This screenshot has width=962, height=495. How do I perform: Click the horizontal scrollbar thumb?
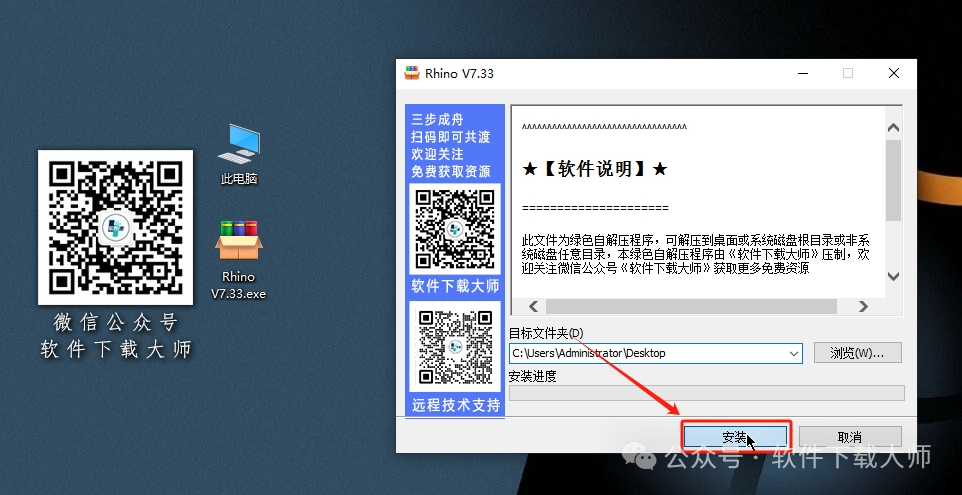[691, 306]
